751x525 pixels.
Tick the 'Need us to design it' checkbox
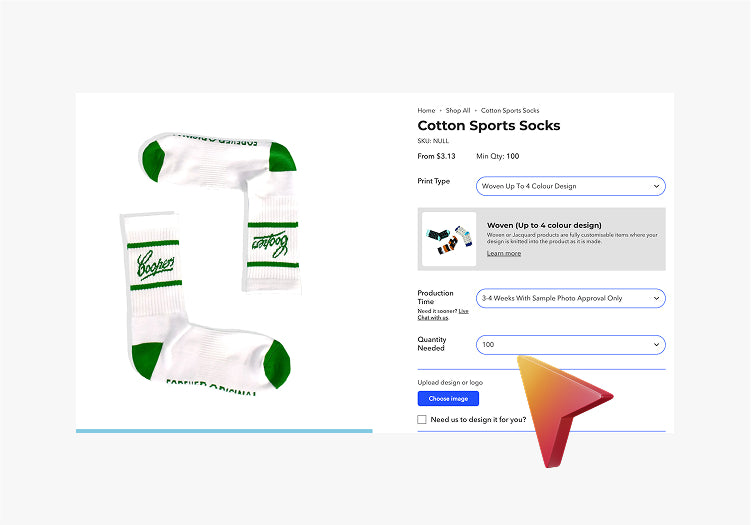pyautogui.click(x=422, y=420)
